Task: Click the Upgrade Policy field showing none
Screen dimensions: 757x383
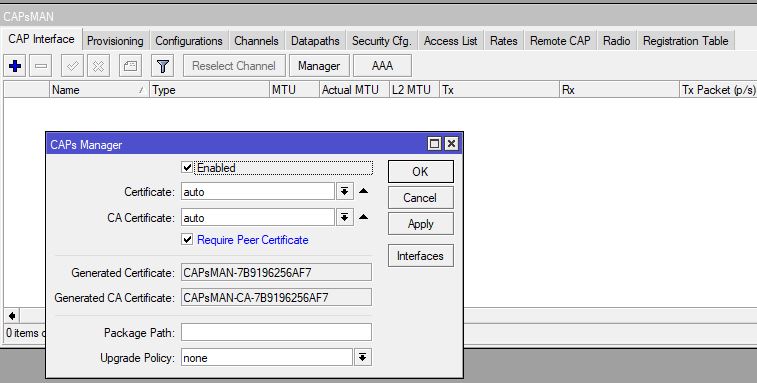Action: (x=267, y=357)
